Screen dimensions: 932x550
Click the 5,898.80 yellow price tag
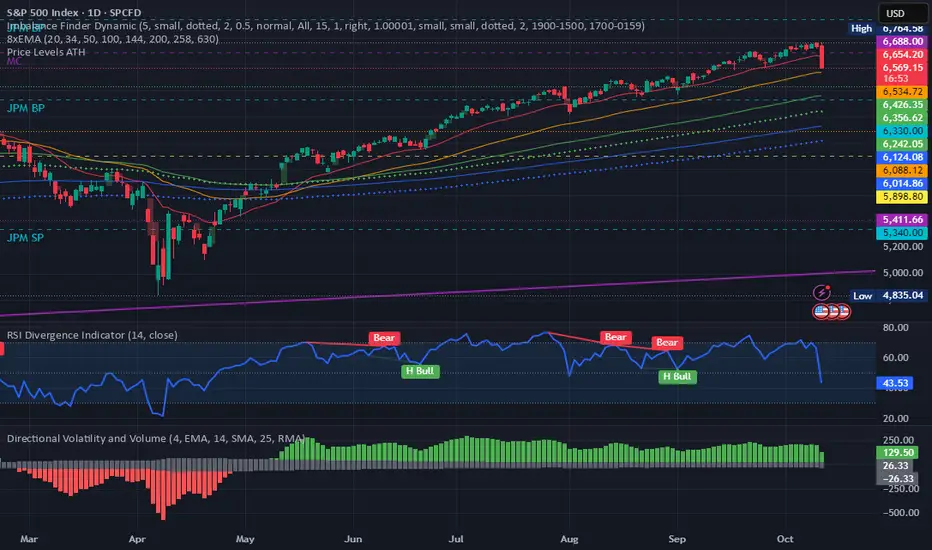tap(902, 196)
